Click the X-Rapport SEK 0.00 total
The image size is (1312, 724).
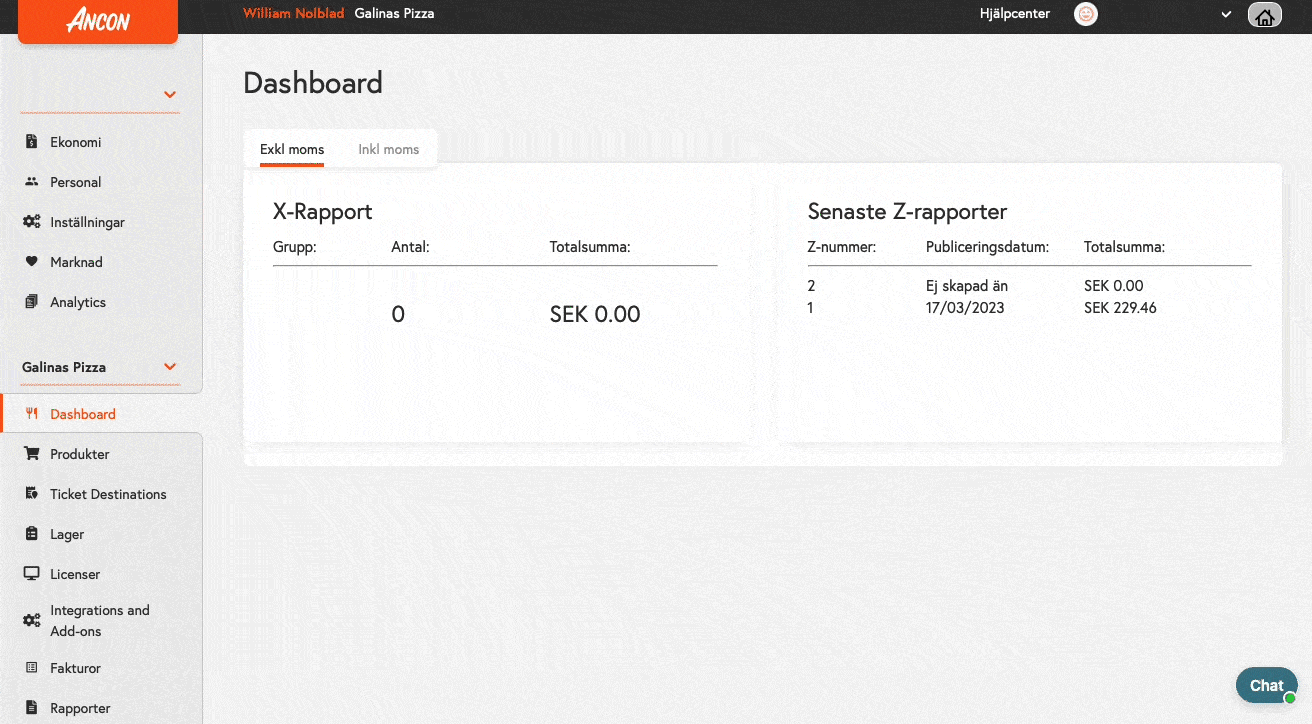[x=595, y=314]
